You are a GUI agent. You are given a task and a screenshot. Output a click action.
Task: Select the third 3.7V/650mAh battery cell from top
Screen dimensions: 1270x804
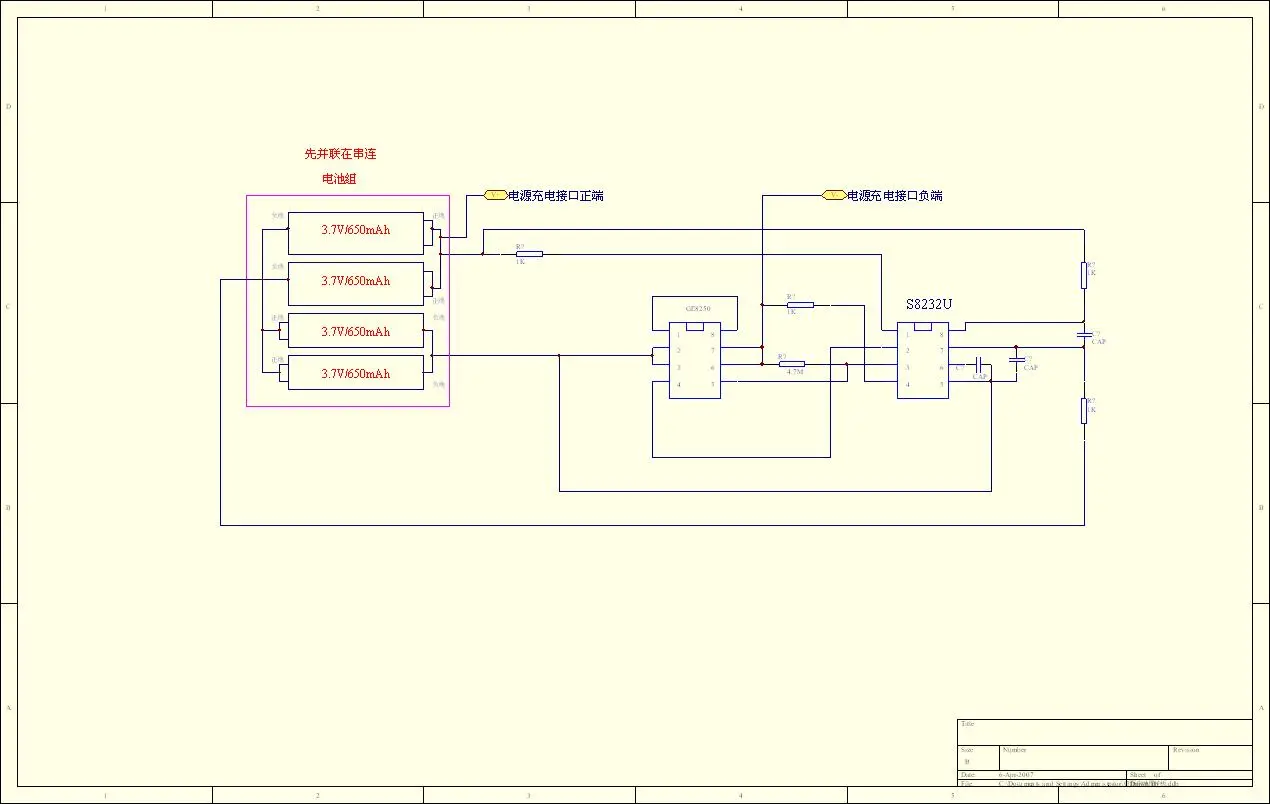[x=356, y=331]
